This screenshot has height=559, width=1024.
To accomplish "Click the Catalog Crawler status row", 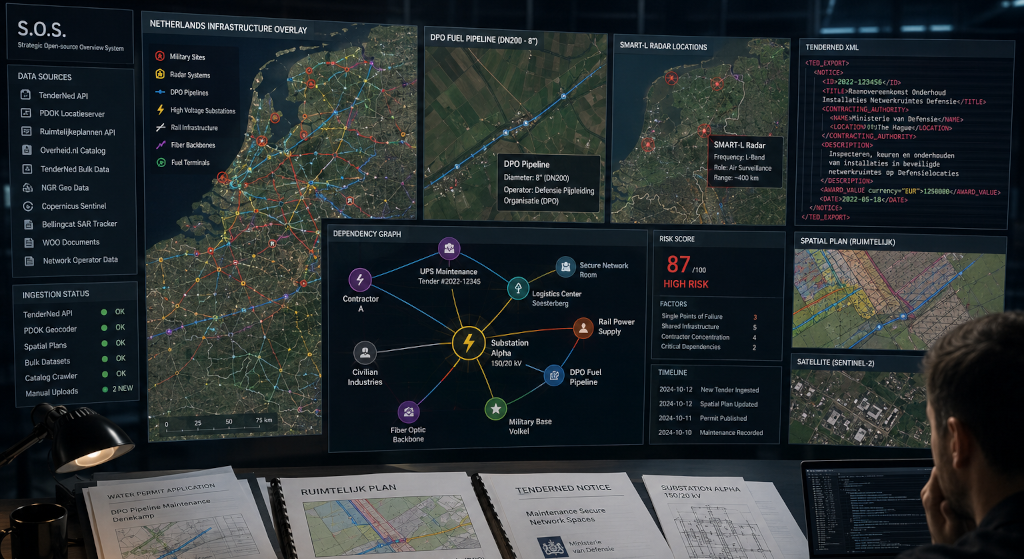I will tap(75, 375).
